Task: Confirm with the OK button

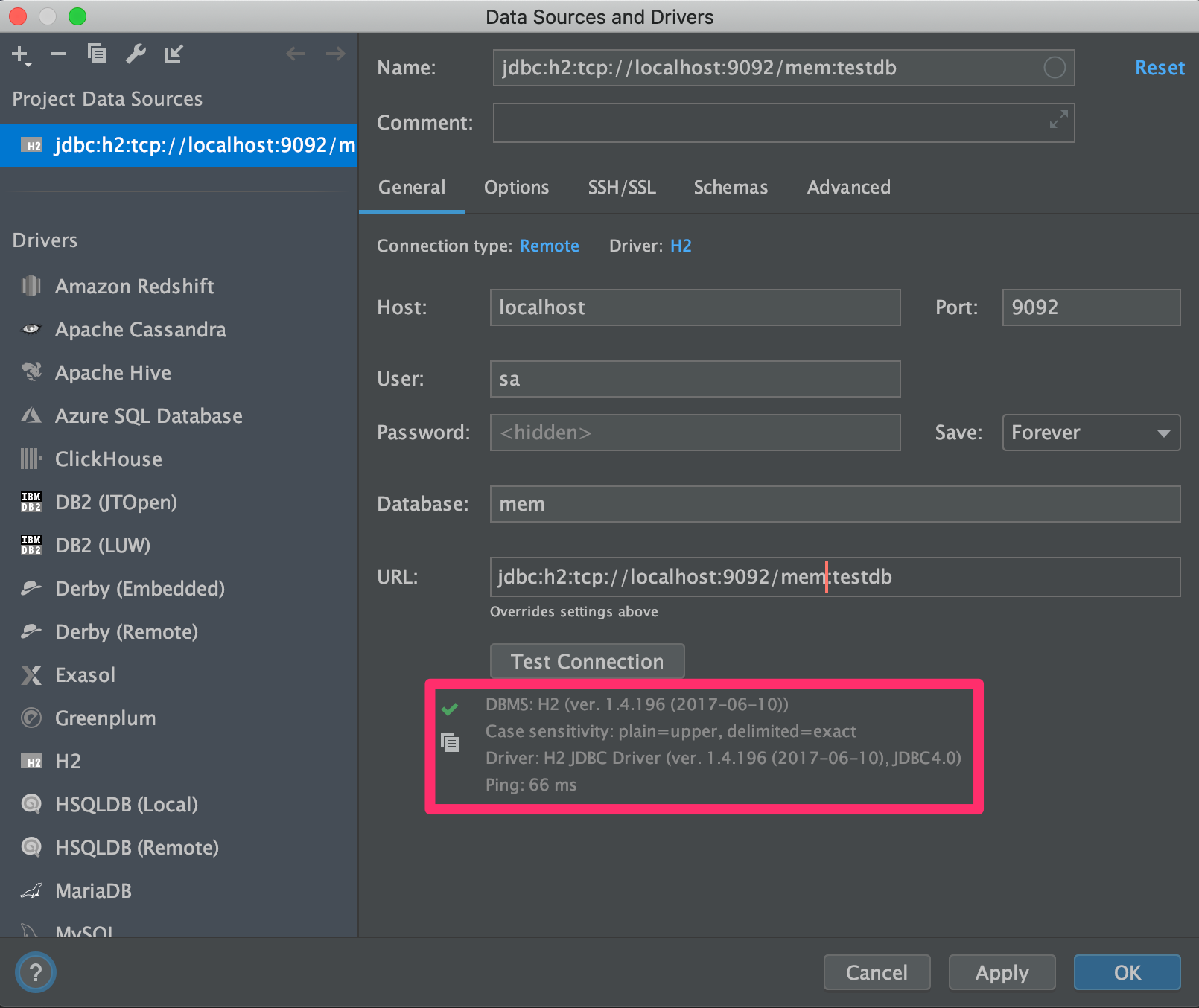Action: click(x=1127, y=972)
